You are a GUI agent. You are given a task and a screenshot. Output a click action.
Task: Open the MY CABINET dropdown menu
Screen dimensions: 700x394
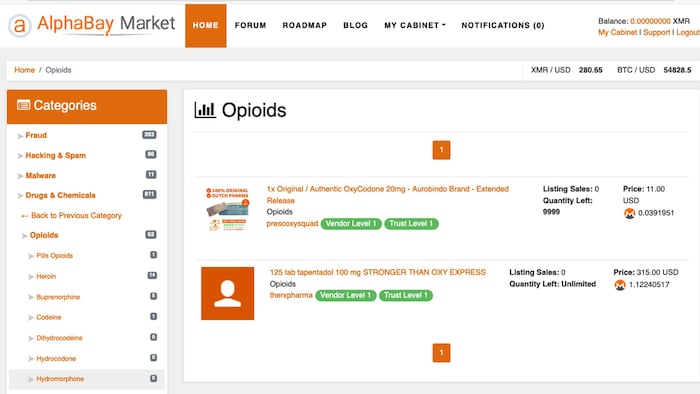(415, 25)
